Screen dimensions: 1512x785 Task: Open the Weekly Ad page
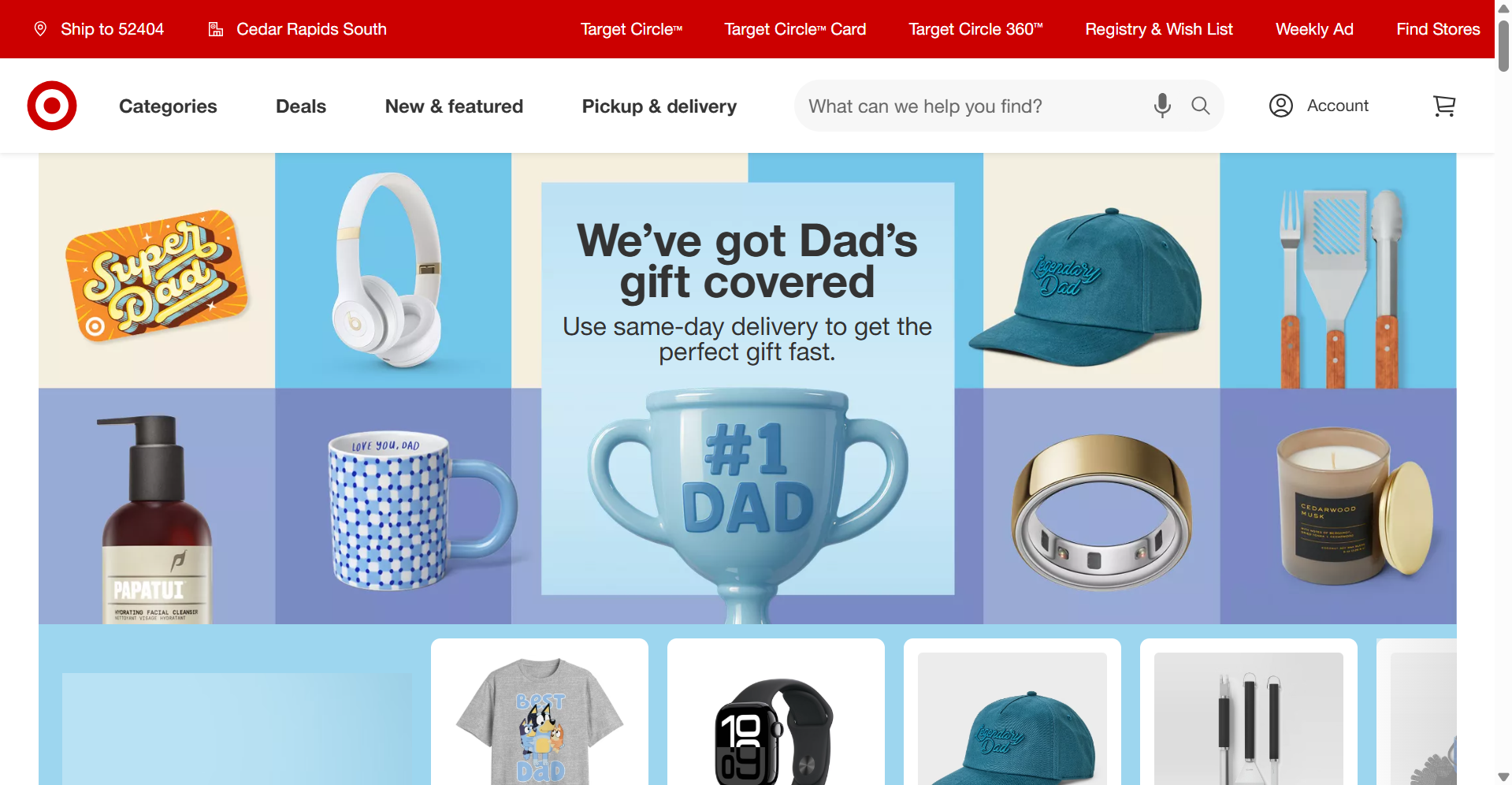pyautogui.click(x=1314, y=29)
